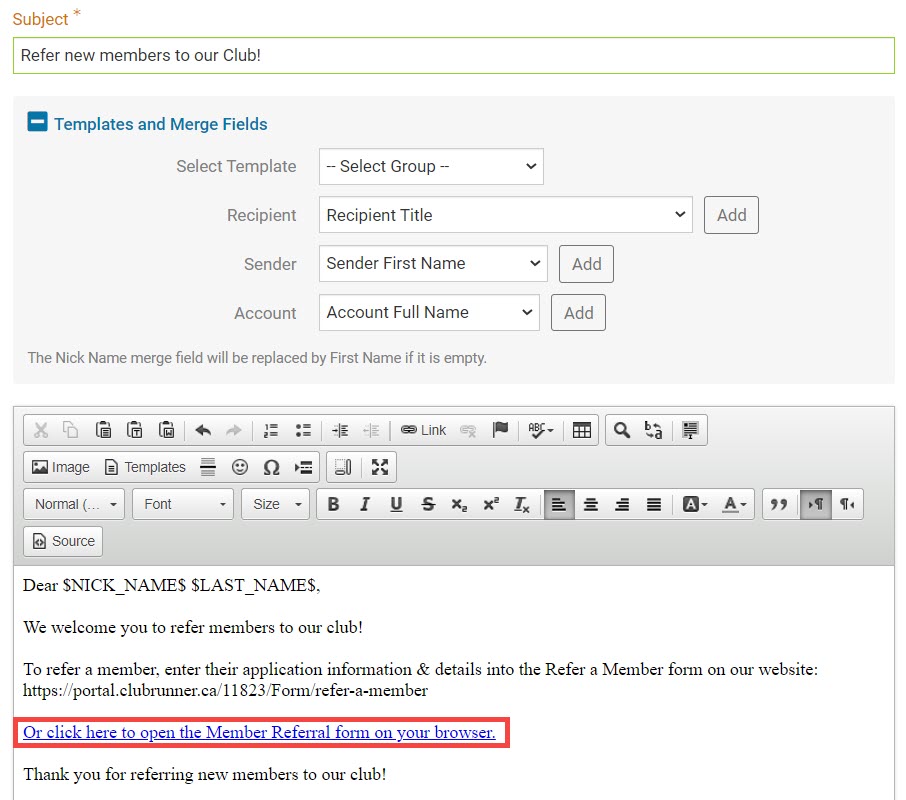Toggle the Source code view
This screenshot has height=800, width=906.
pyautogui.click(x=63, y=541)
